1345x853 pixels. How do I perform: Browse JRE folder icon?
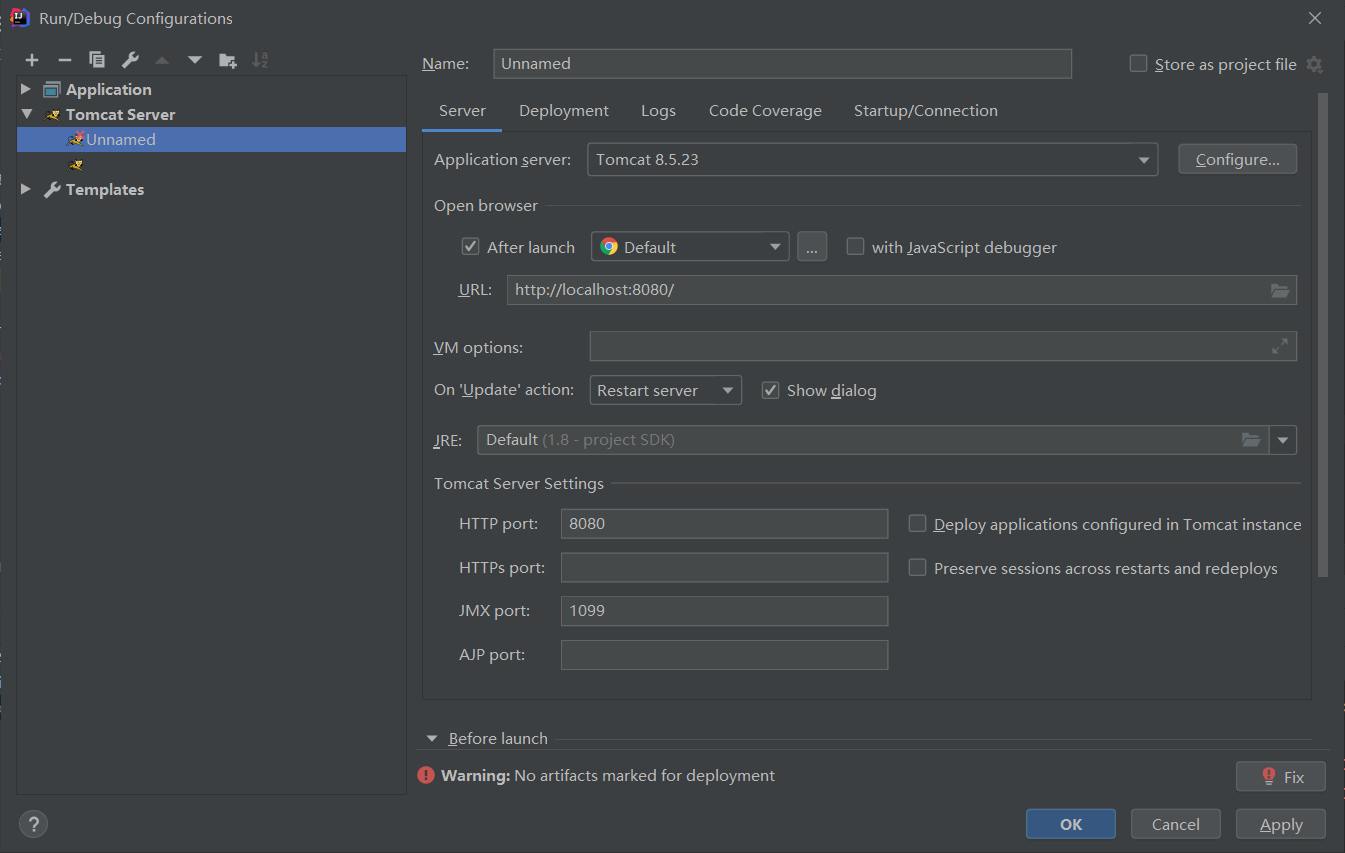[x=1251, y=439]
